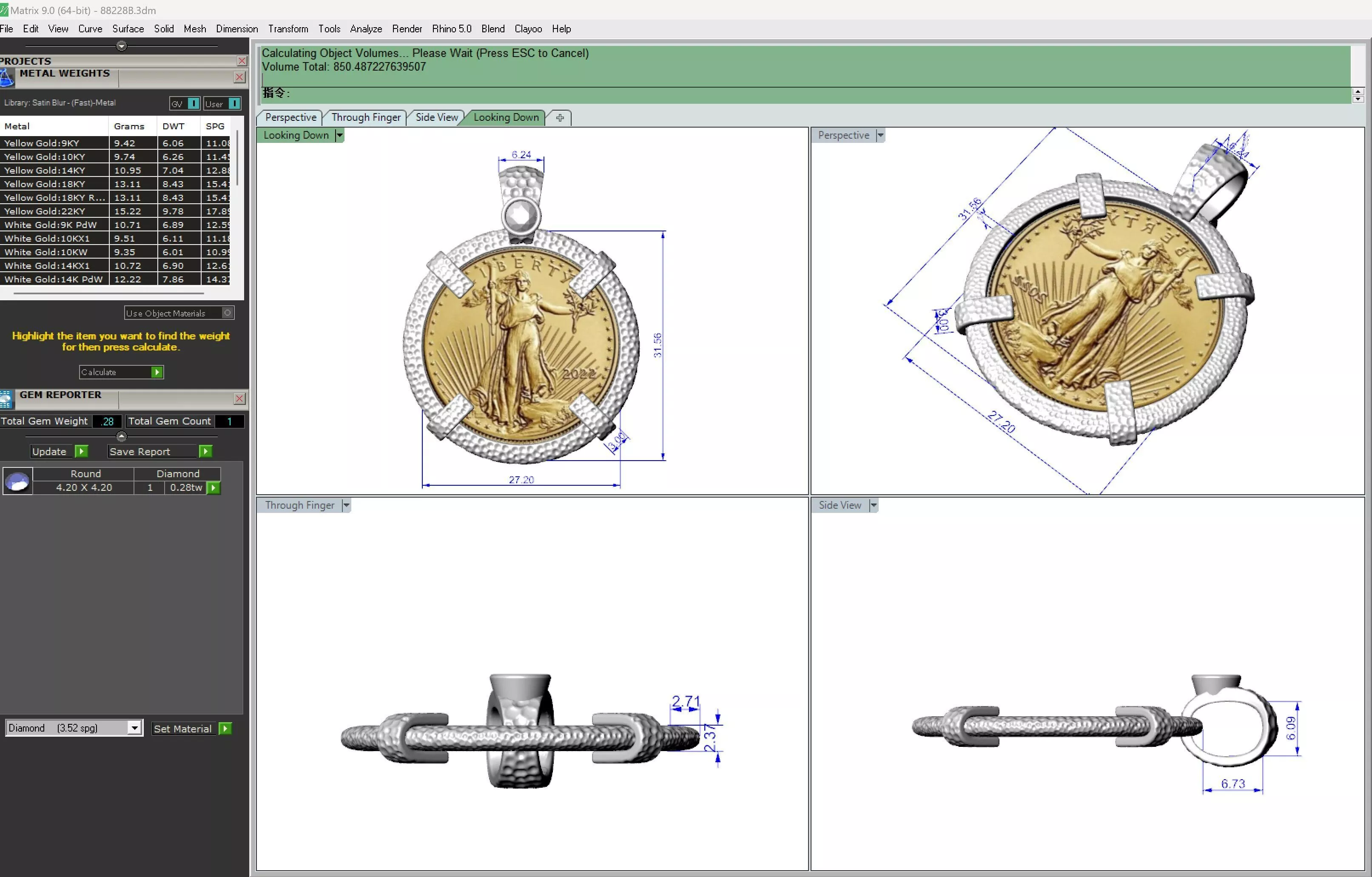The height and width of the screenshot is (877, 1372).
Task: Open the Through Finger viewport dropdown arrow
Action: pyautogui.click(x=346, y=505)
